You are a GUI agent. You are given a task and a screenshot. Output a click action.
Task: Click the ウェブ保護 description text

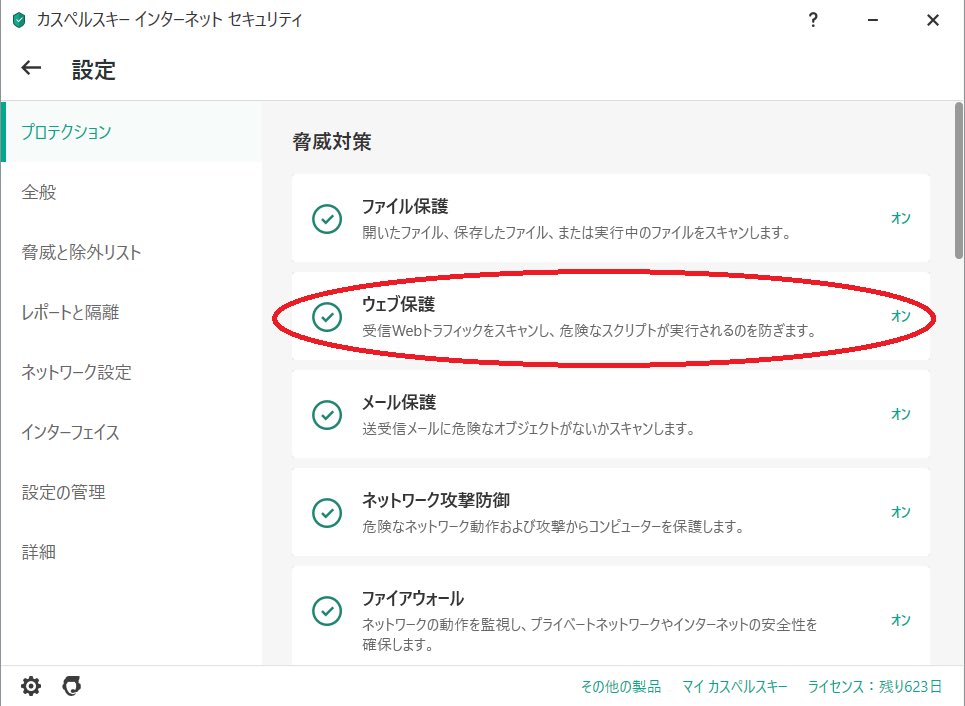pyautogui.click(x=589, y=331)
